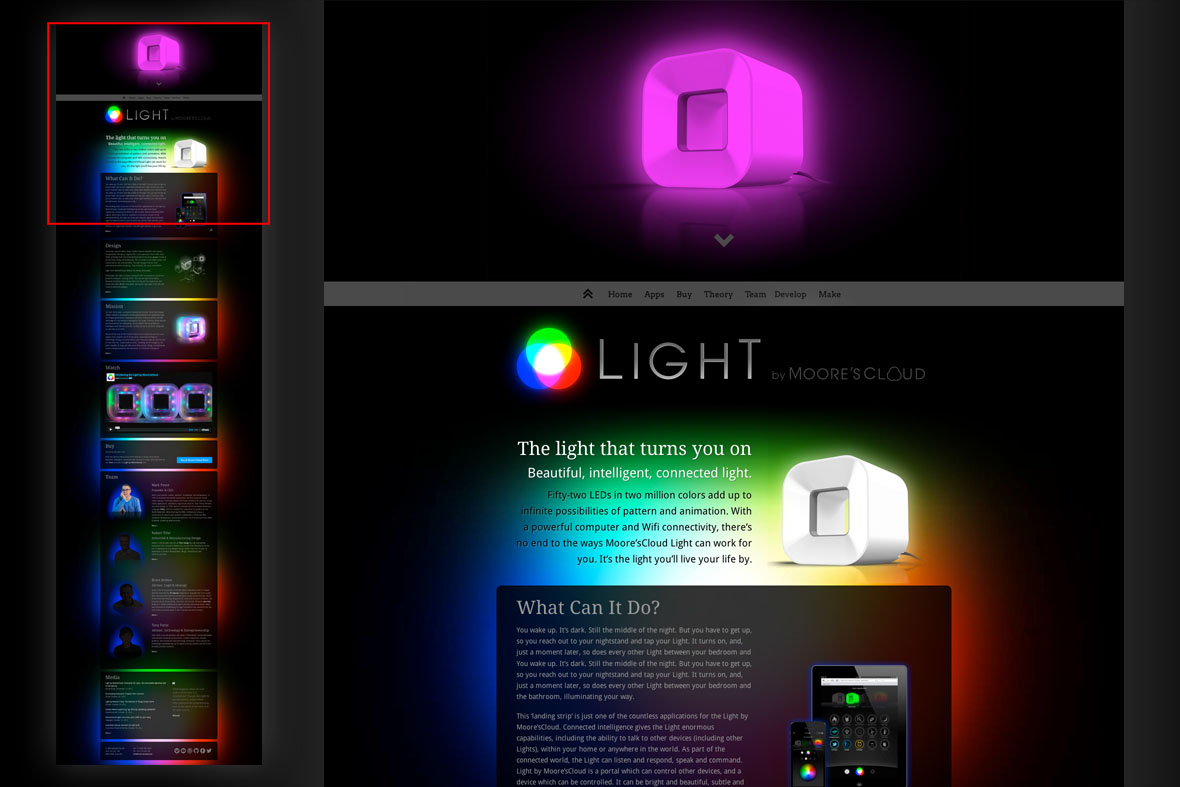Click the product sketch illustration in Design section
The image size is (1180, 787).
click(x=190, y=265)
